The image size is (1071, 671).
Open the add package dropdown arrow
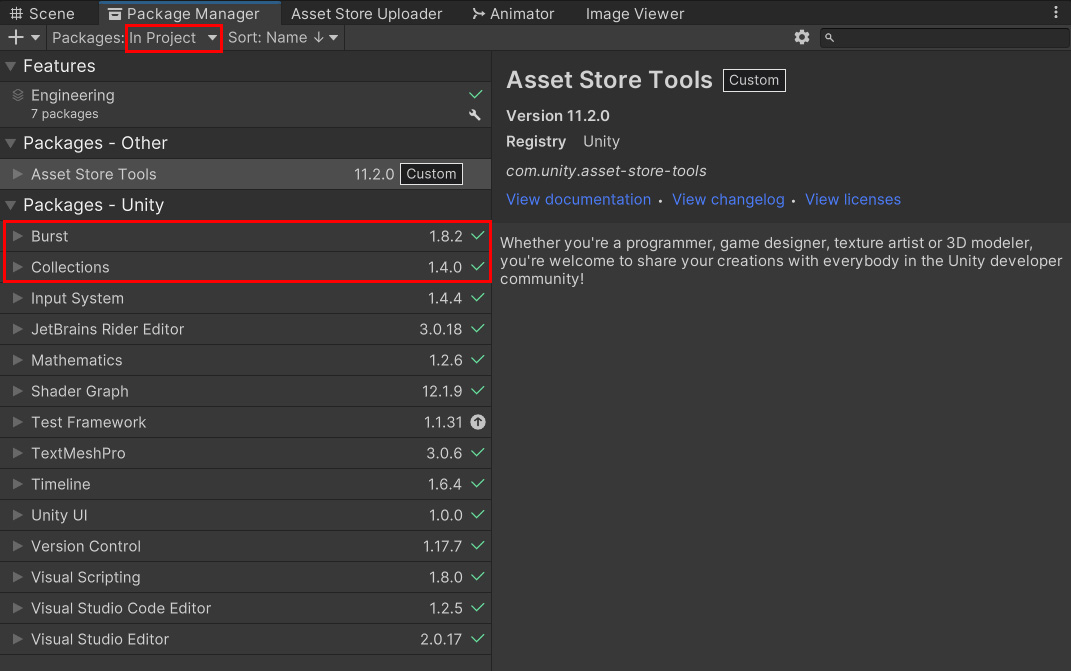pos(35,38)
